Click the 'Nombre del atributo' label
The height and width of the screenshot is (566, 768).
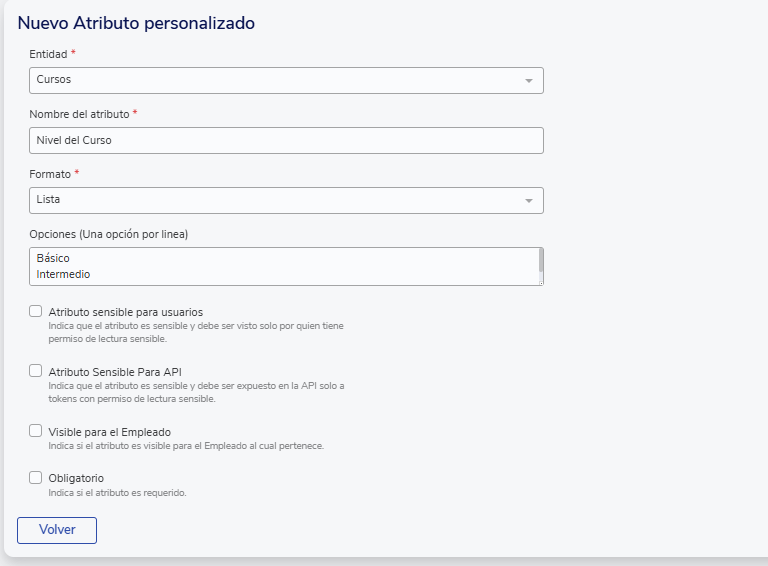click(79, 114)
